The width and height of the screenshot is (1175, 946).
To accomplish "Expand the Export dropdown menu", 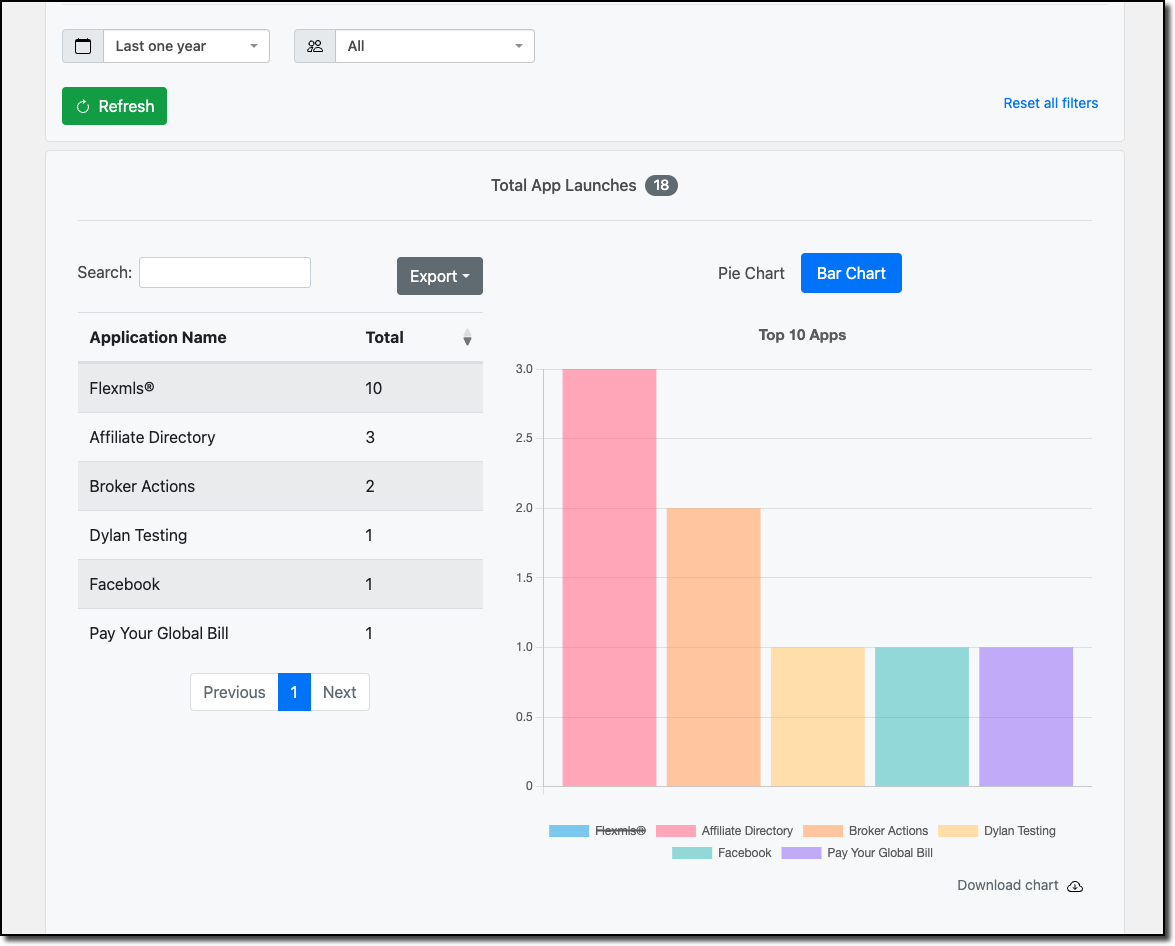I will [440, 276].
